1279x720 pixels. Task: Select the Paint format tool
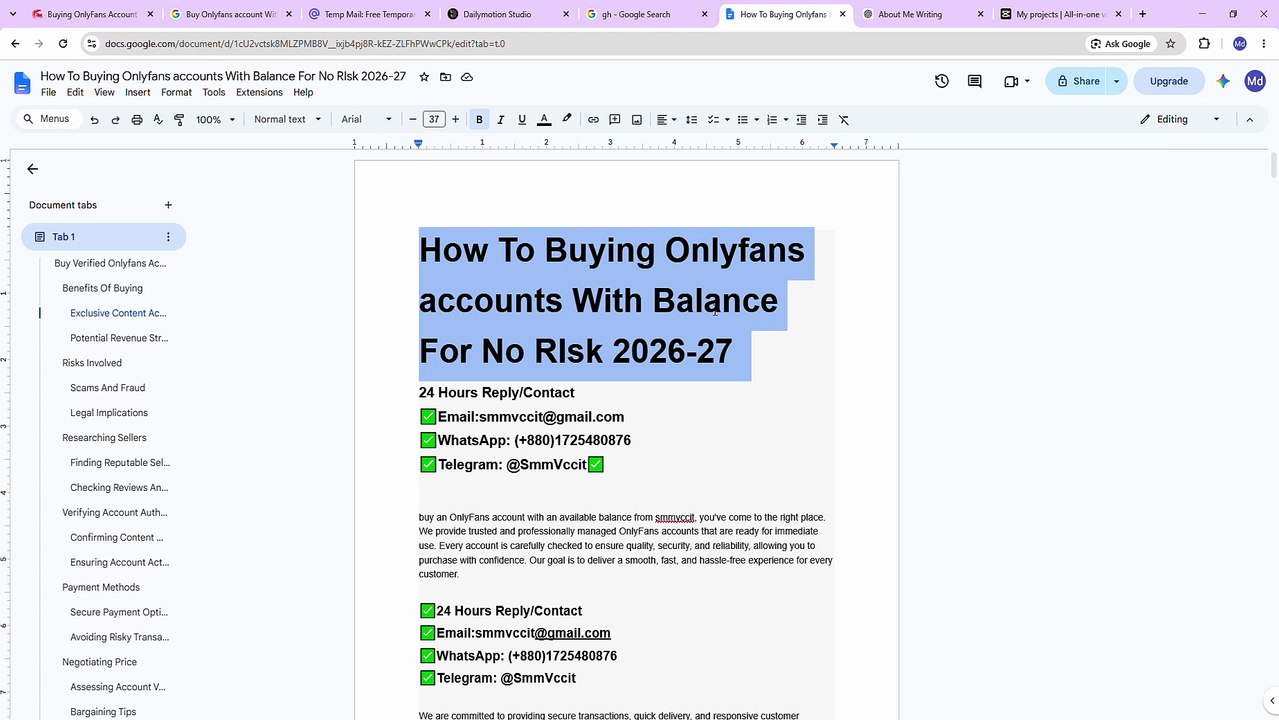tap(179, 119)
